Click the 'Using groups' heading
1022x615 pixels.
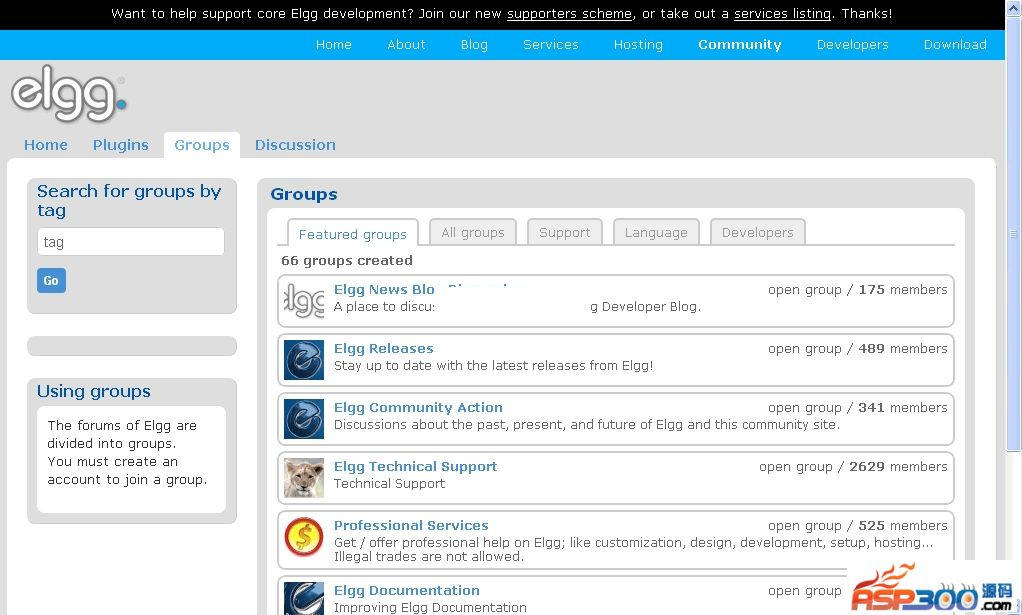(x=94, y=391)
